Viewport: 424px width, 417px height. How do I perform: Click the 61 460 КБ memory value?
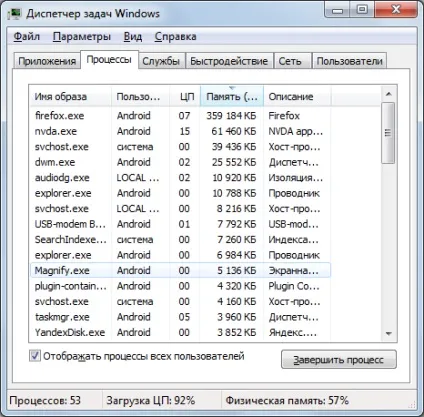click(234, 131)
